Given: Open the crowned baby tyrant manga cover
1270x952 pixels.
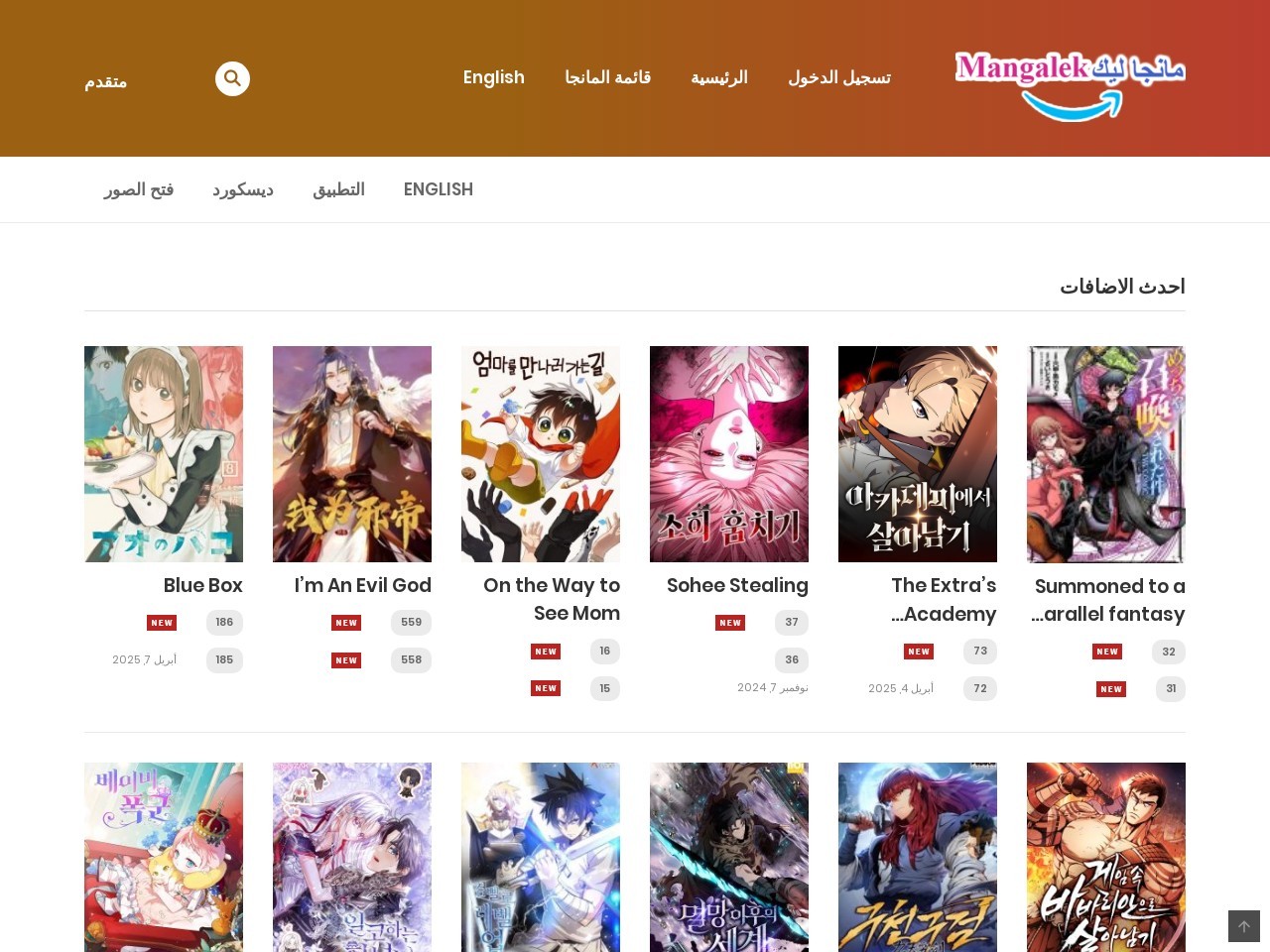Looking at the screenshot, I should pyautogui.click(x=164, y=857).
